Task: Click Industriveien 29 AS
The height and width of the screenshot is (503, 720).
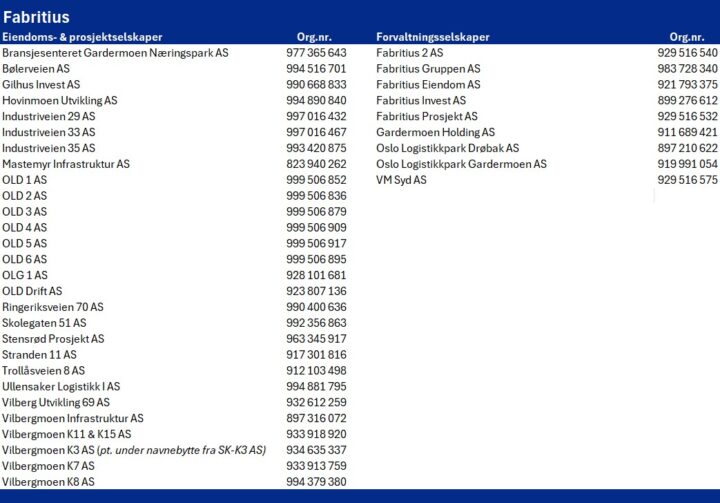Action: (49, 116)
